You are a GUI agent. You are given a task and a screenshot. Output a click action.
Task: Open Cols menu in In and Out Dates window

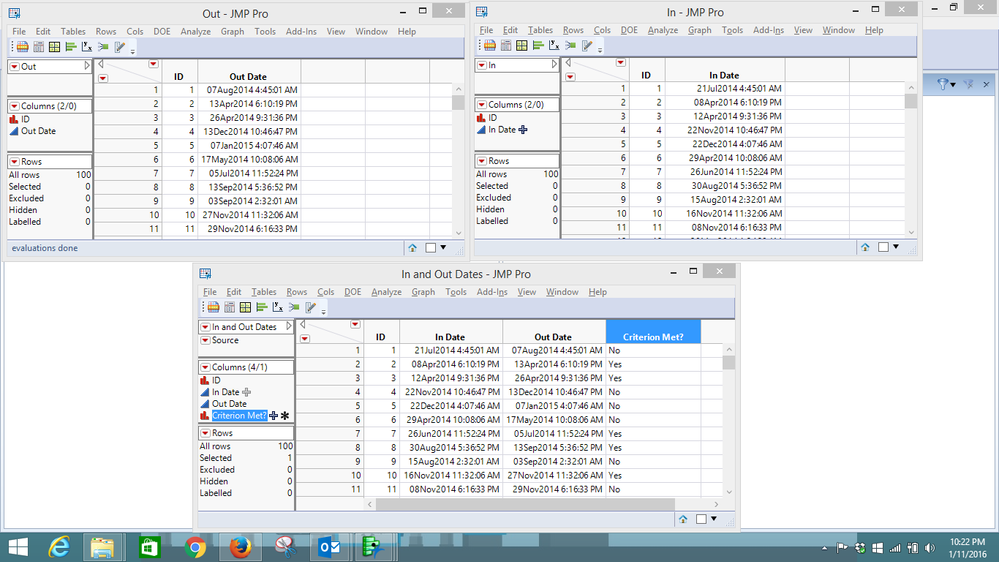(x=326, y=292)
